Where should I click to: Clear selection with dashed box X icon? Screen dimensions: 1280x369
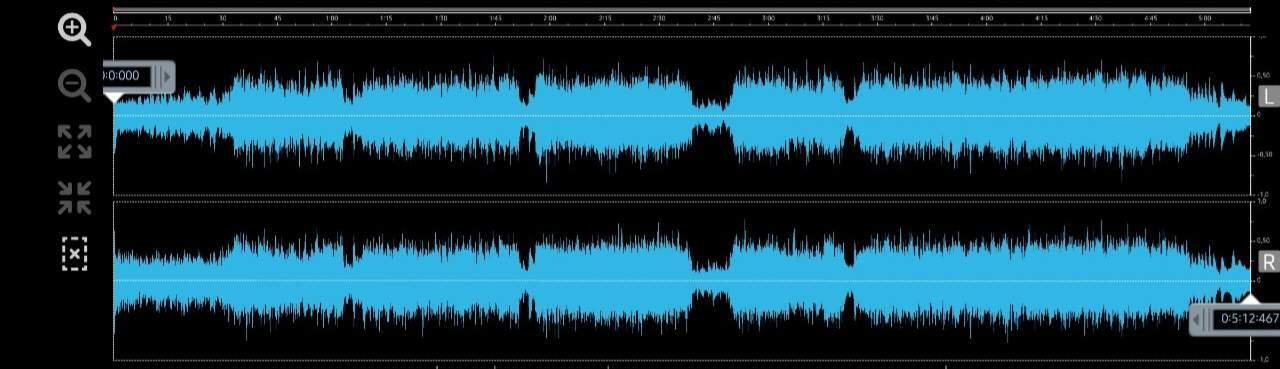pyautogui.click(x=74, y=254)
